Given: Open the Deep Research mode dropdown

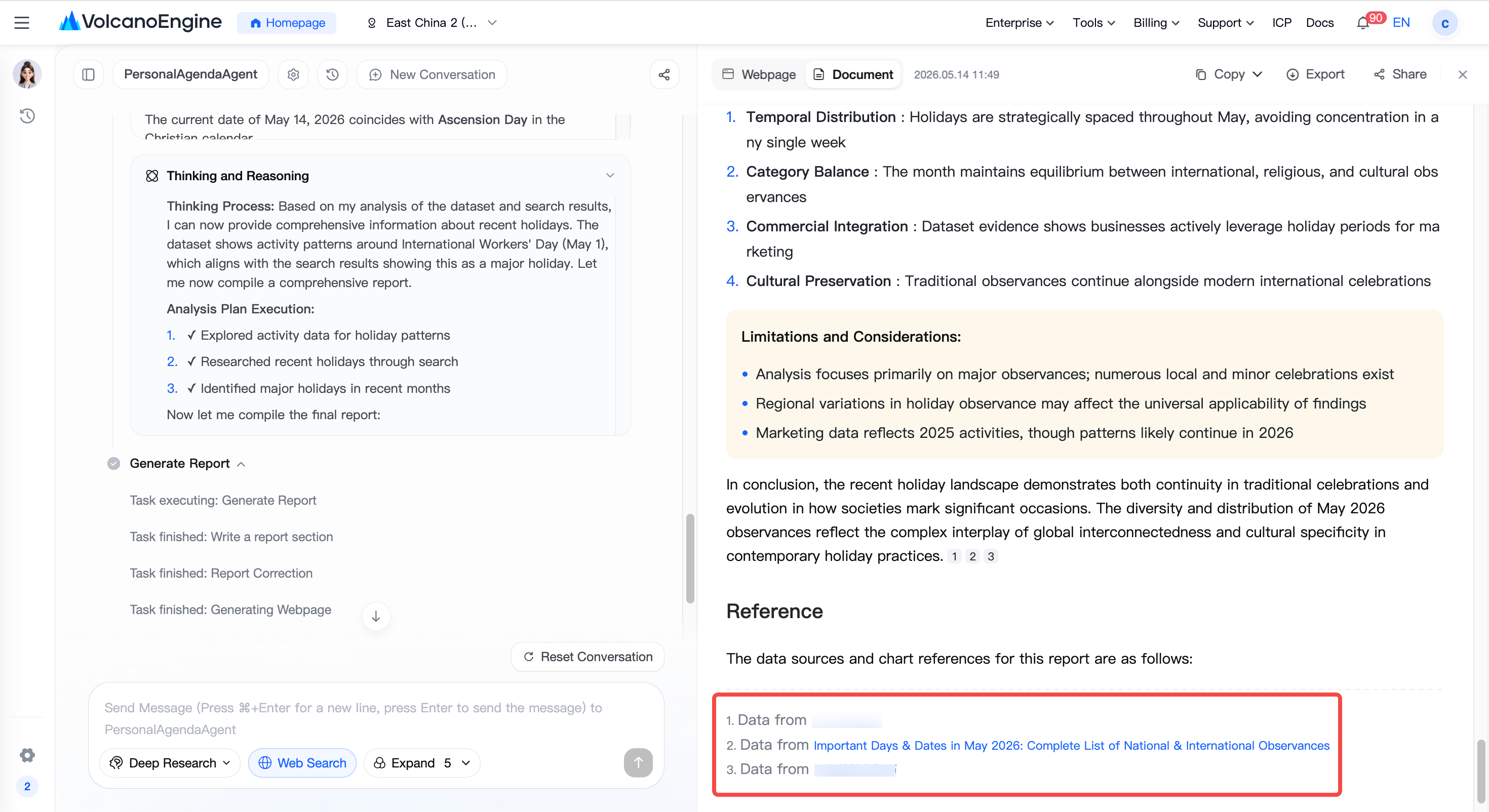Looking at the screenshot, I should pyautogui.click(x=170, y=763).
